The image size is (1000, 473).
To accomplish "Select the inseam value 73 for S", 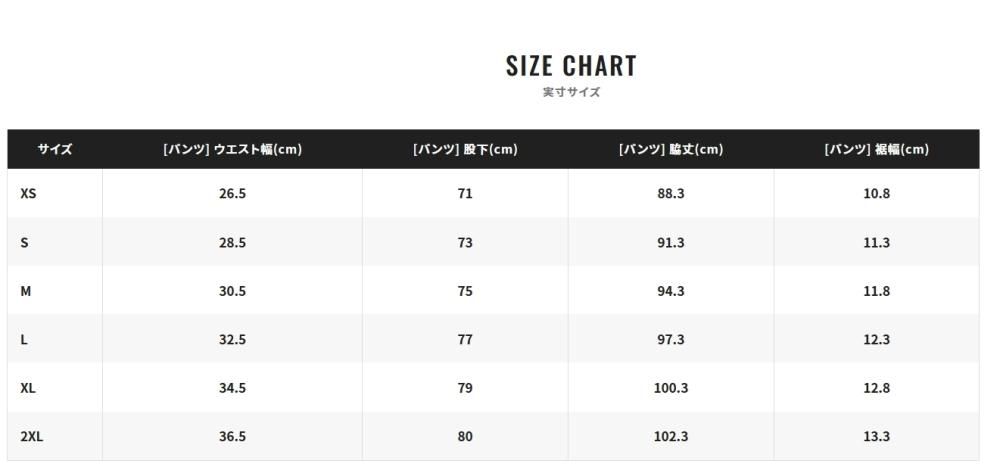I will click(x=465, y=243).
